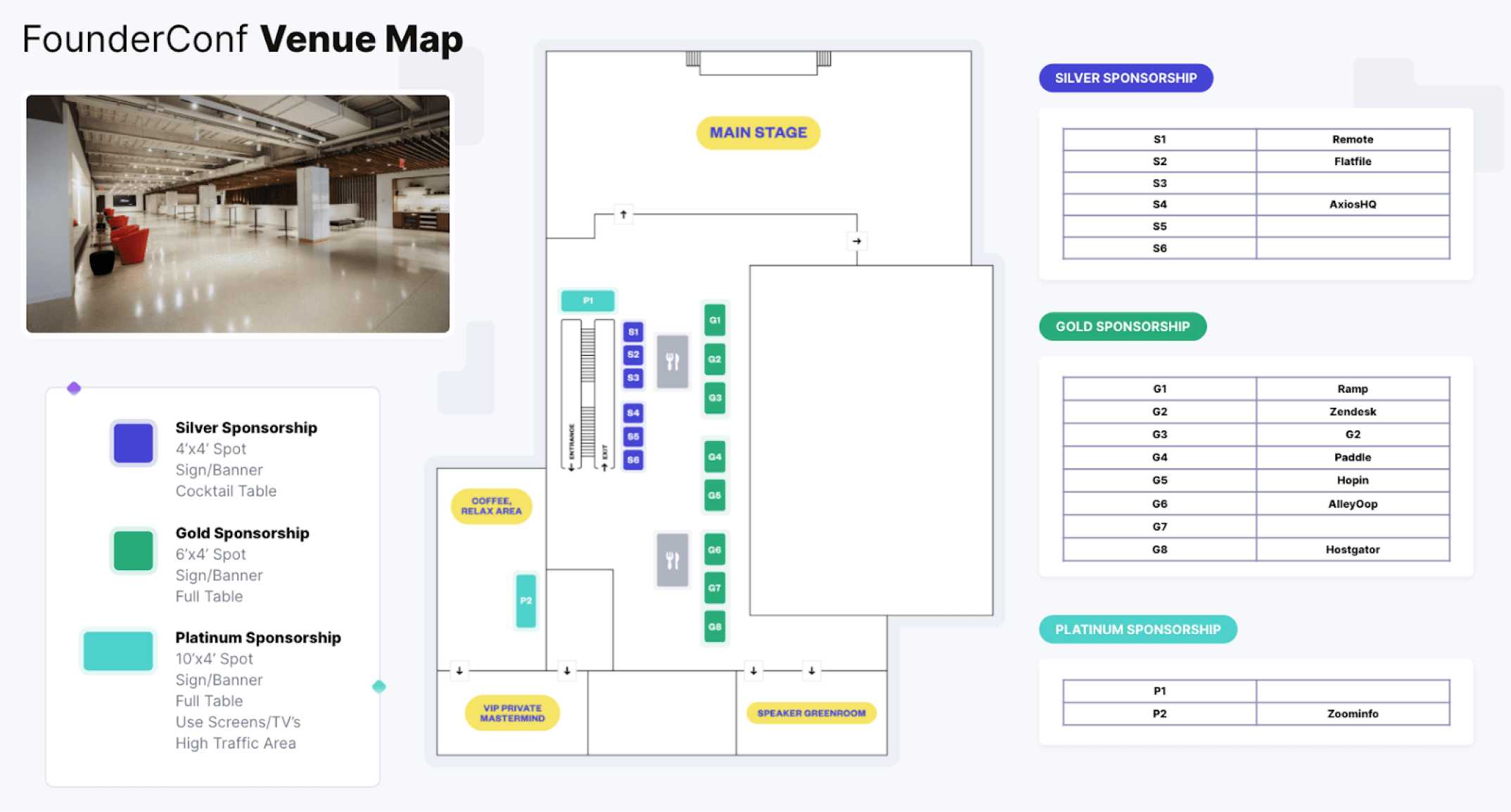Image resolution: width=1511 pixels, height=812 pixels.
Task: Click the Coffee, Relax Area label
Action: click(x=491, y=505)
